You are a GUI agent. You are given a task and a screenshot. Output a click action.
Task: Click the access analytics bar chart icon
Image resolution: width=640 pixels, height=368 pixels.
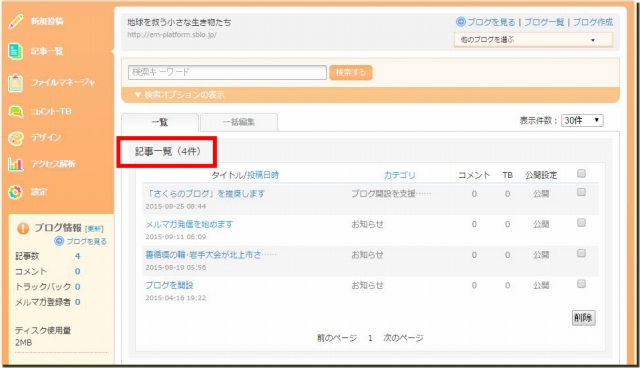16,164
